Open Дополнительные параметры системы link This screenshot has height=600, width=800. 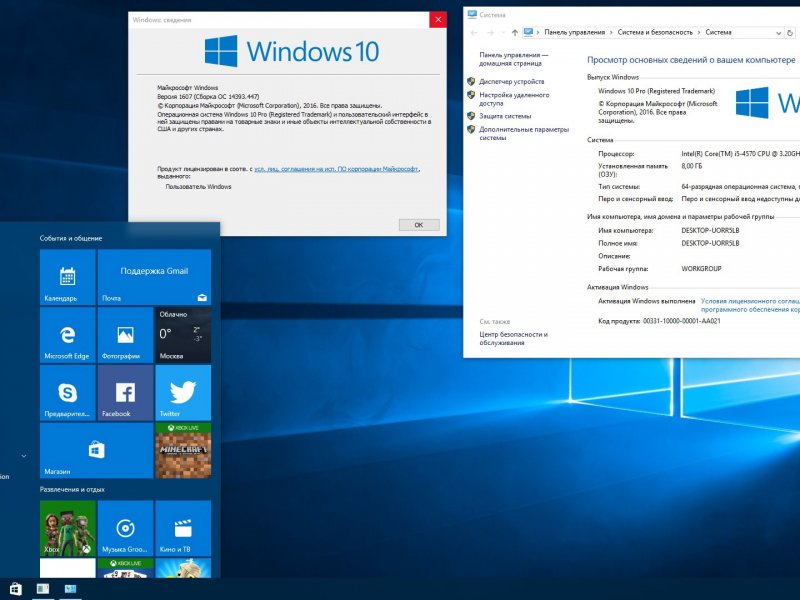pos(524,134)
